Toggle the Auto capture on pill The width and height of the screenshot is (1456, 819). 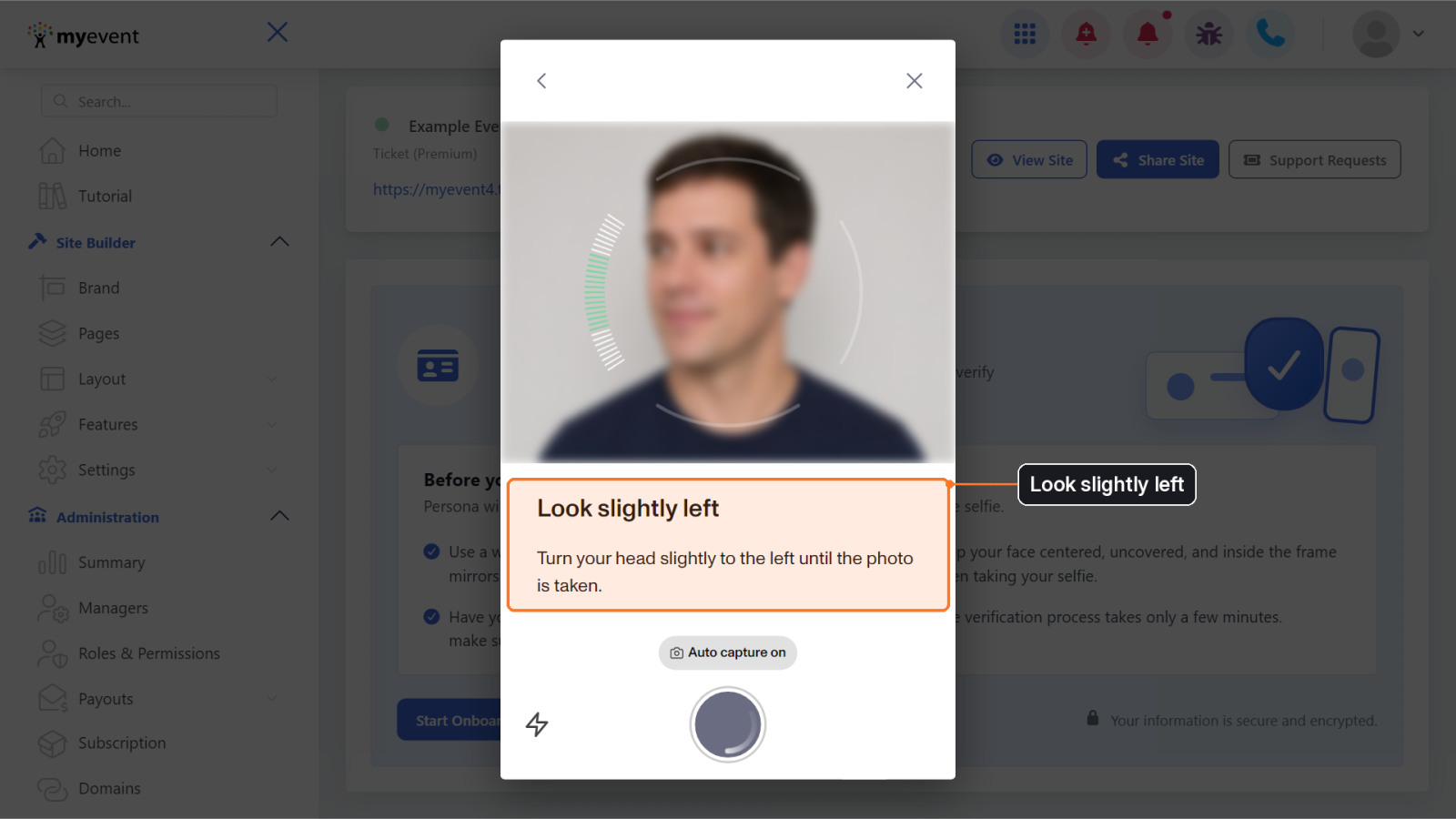[x=728, y=652]
